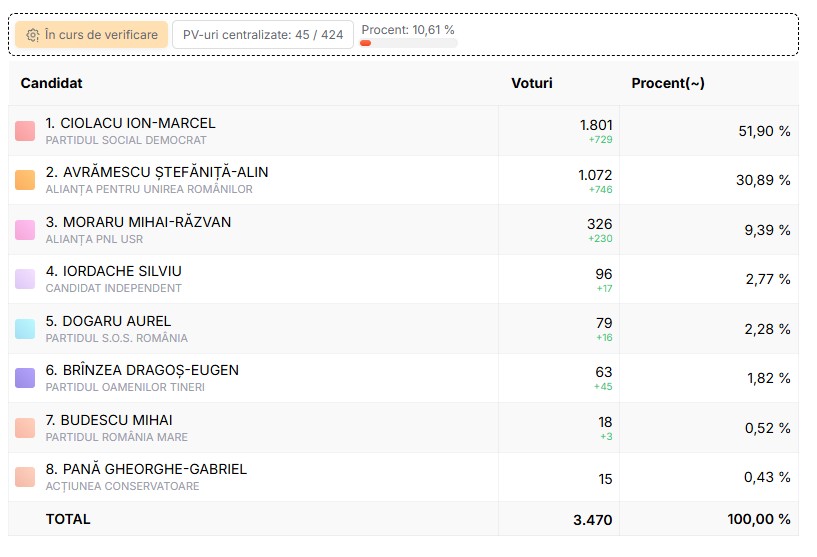Click the TOTAL votes value 3.470
817x557 pixels.
coord(592,520)
